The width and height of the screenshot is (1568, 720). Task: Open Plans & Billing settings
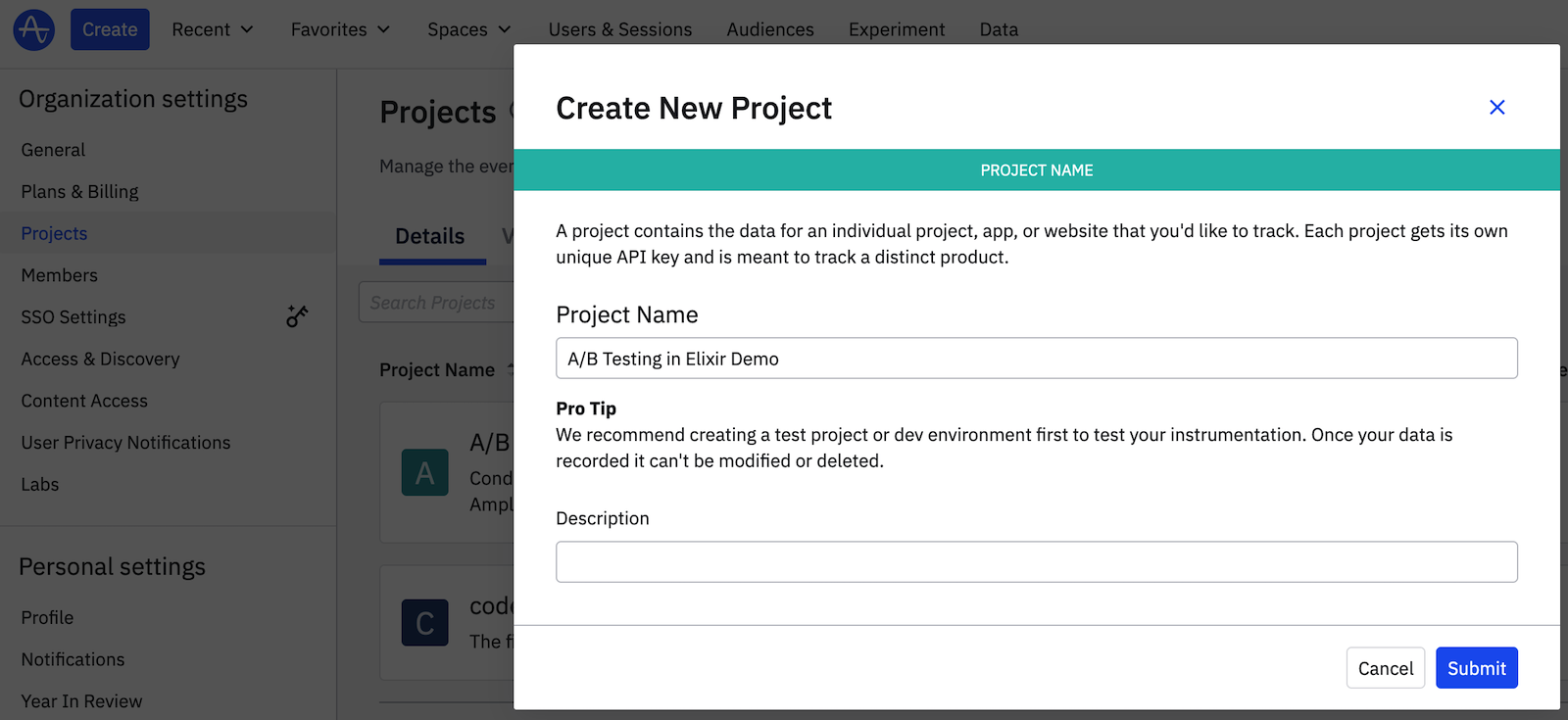click(x=79, y=192)
